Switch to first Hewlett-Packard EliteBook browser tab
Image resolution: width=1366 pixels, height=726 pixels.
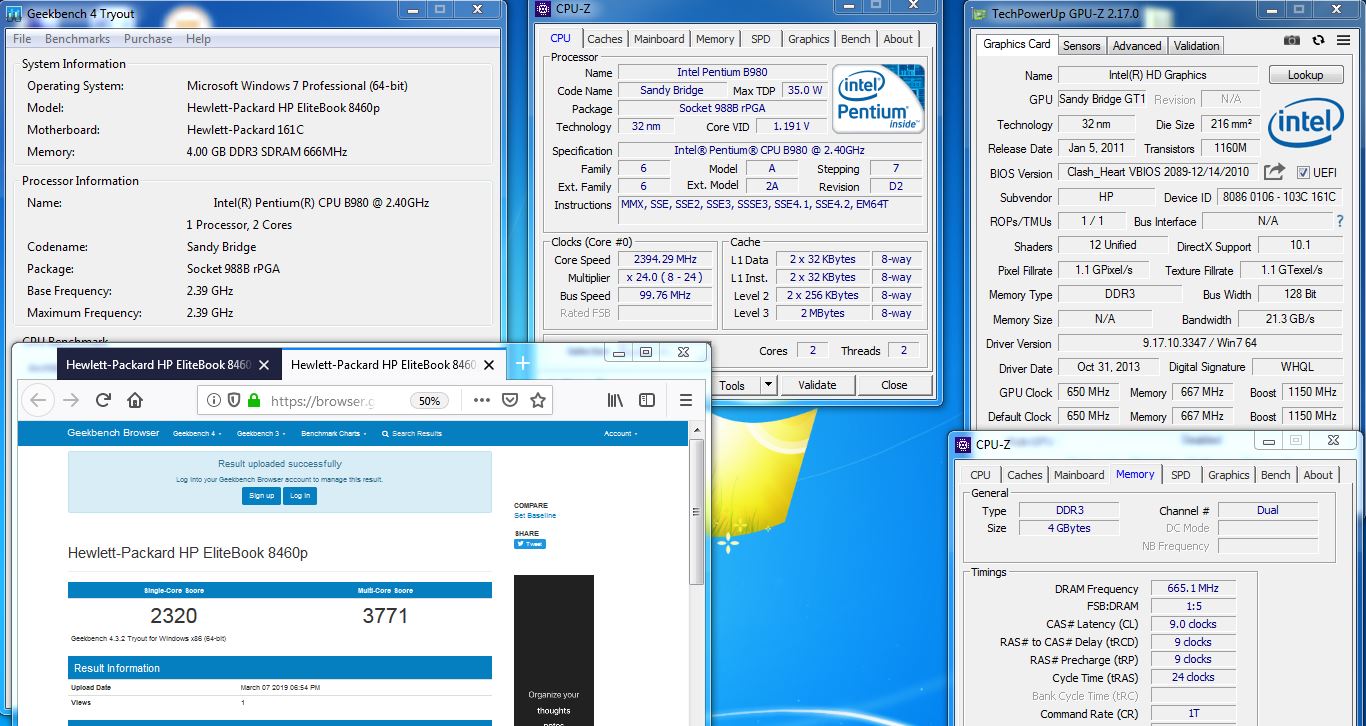(x=159, y=365)
